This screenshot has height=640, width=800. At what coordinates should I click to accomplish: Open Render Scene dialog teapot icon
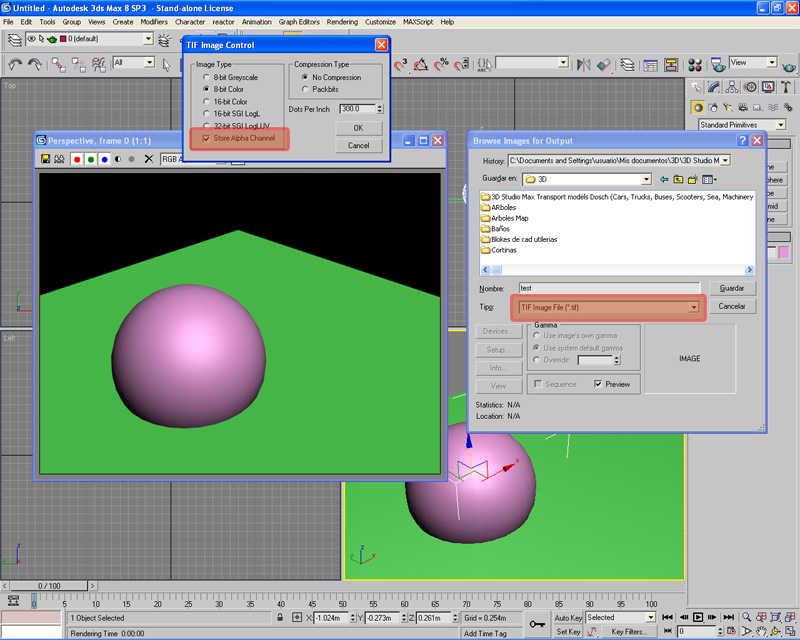(718, 65)
